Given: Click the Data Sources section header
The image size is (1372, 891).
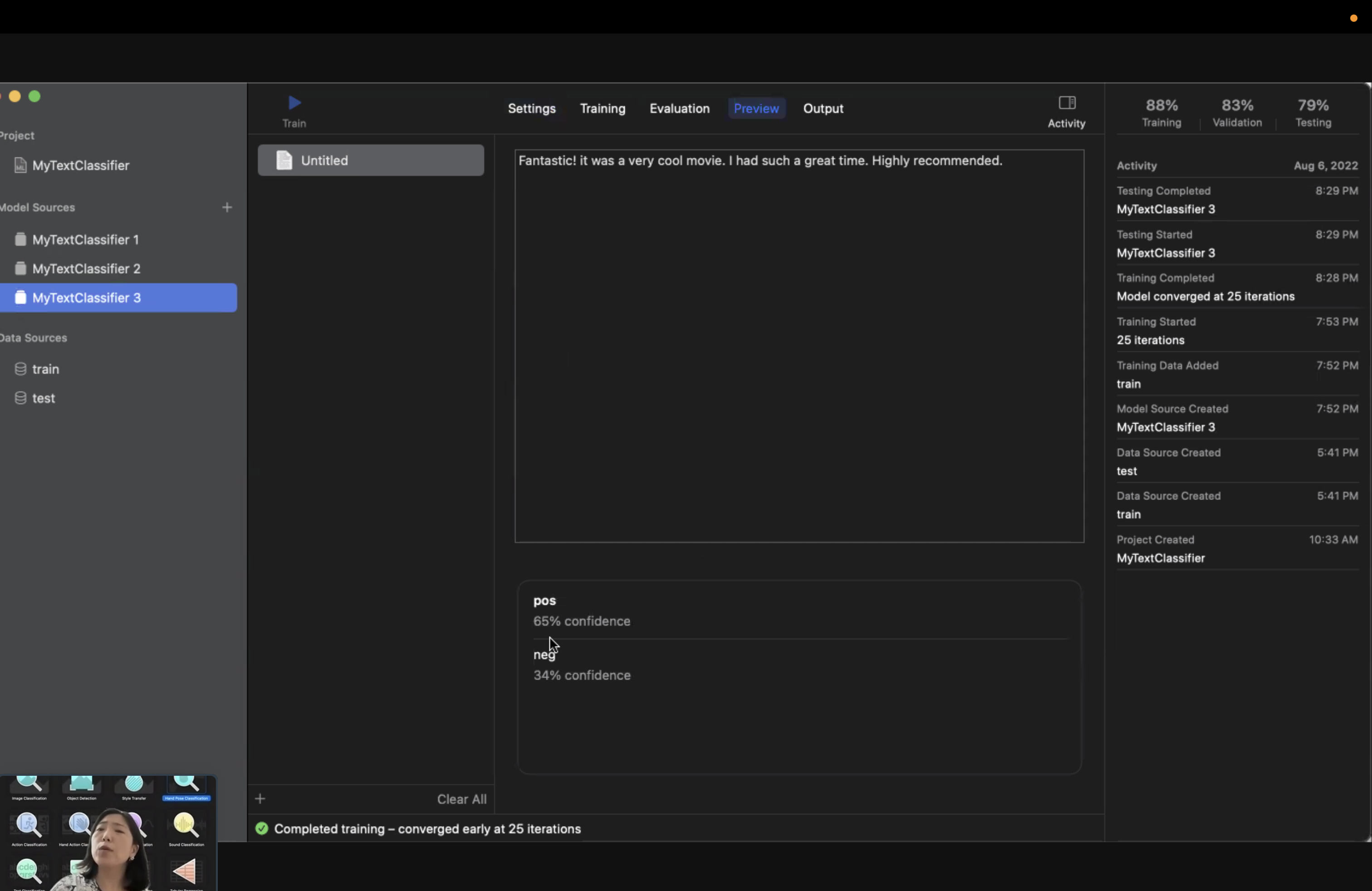Looking at the screenshot, I should [34, 338].
